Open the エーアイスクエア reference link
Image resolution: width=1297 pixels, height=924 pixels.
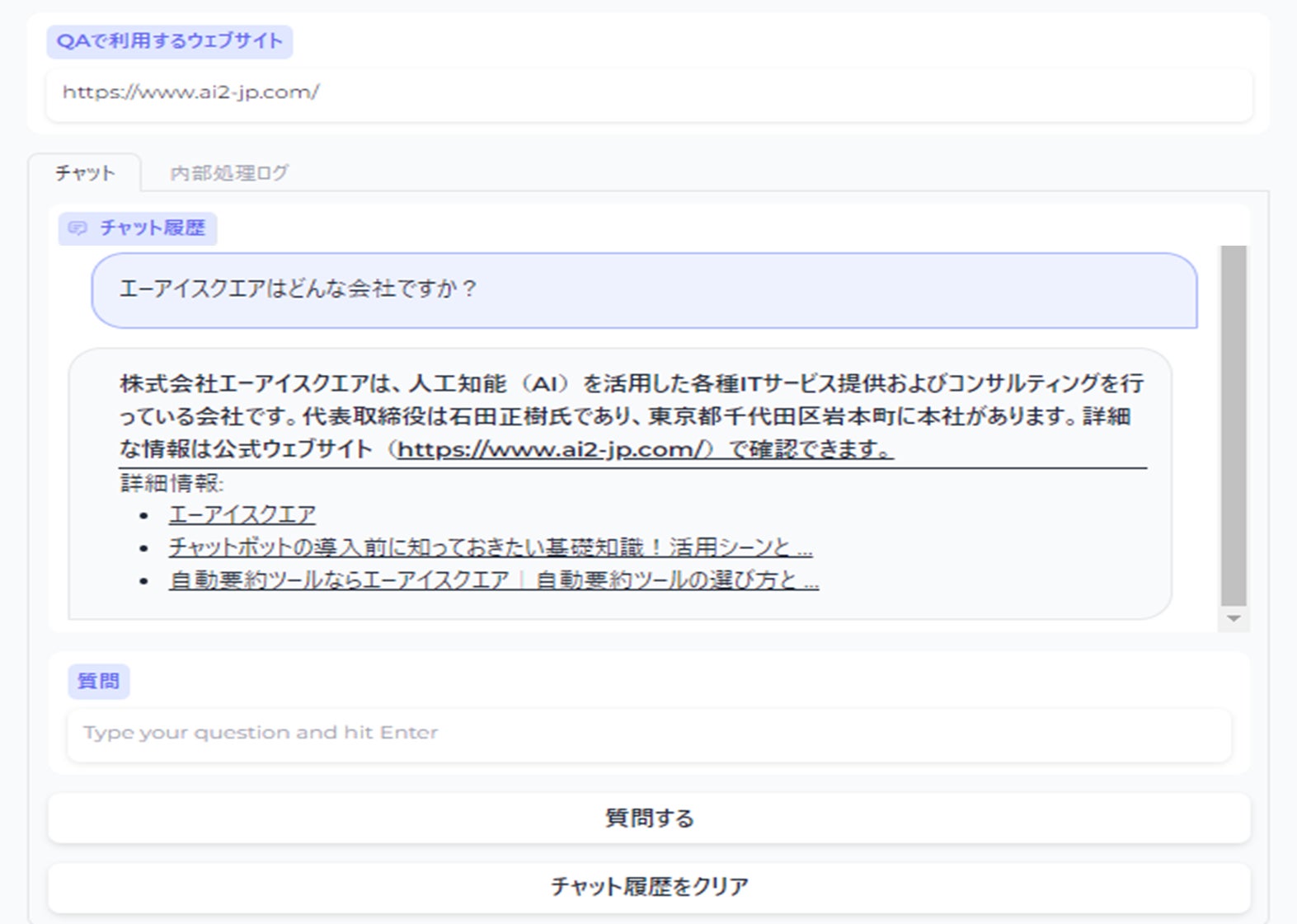click(x=242, y=515)
